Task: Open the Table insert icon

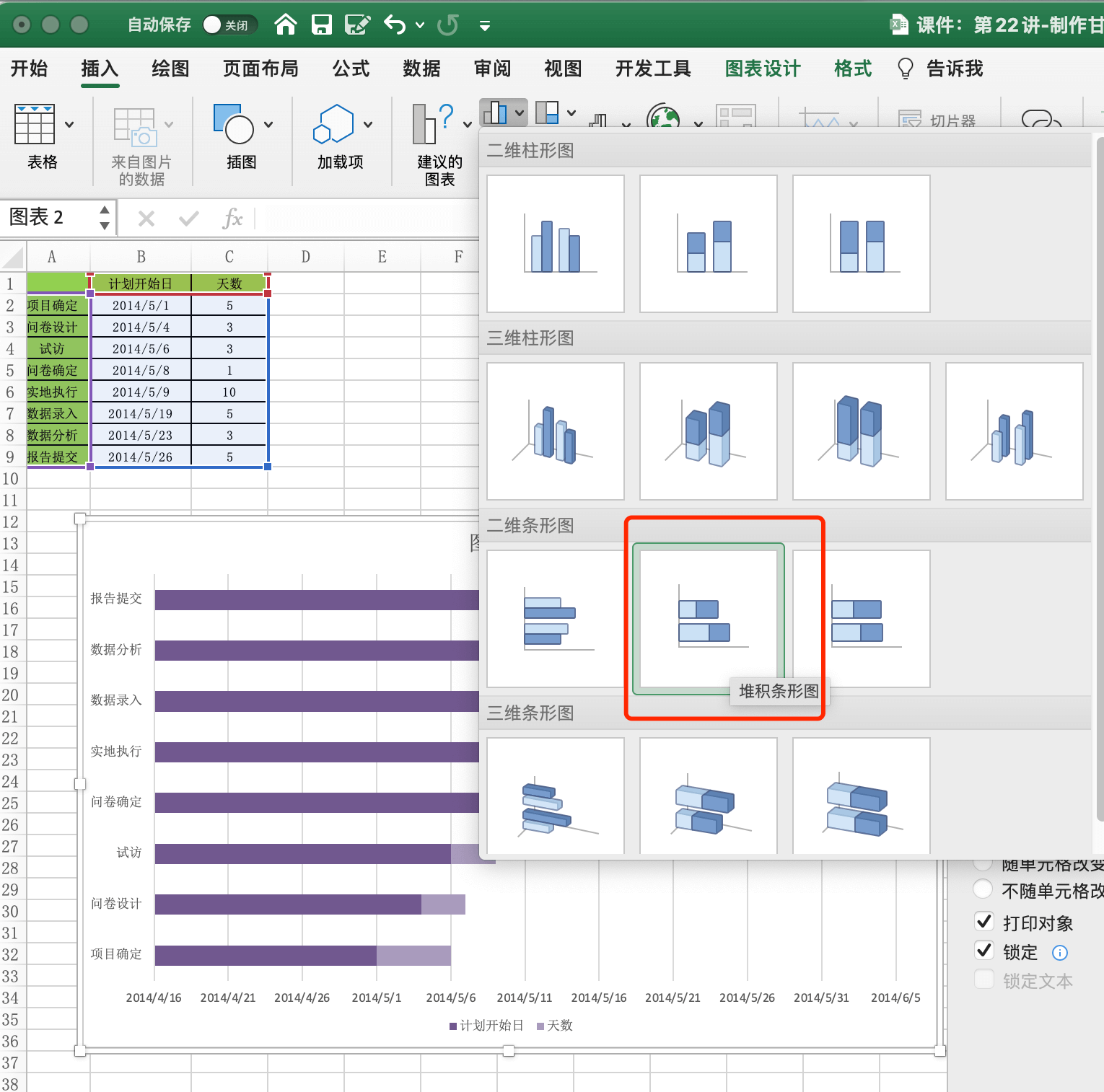Action: click(34, 123)
